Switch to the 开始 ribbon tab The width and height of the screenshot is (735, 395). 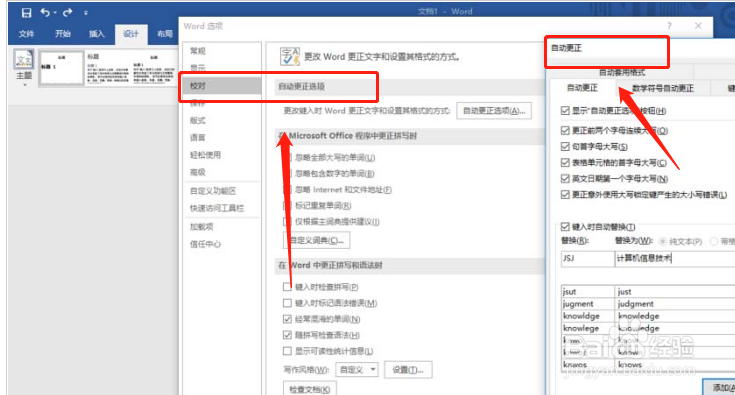tap(62, 34)
